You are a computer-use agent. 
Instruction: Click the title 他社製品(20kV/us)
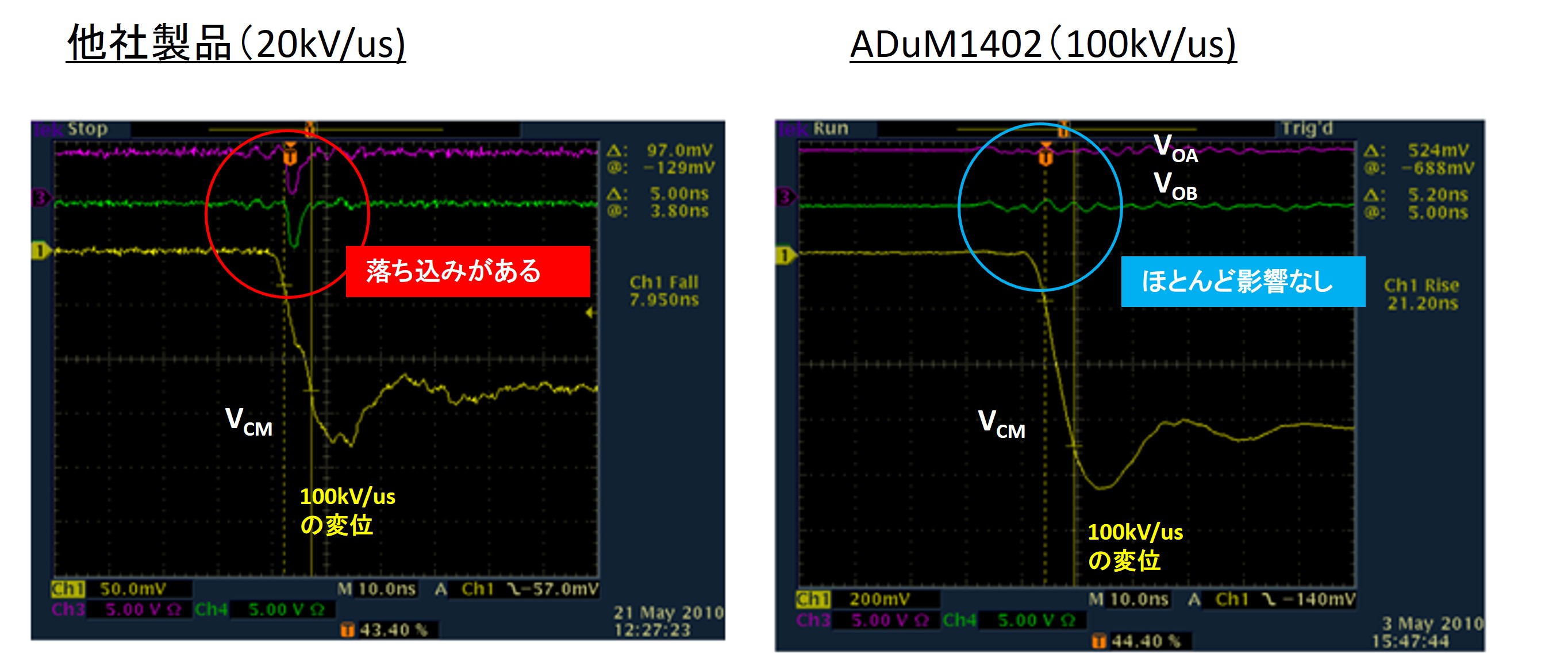(x=236, y=43)
